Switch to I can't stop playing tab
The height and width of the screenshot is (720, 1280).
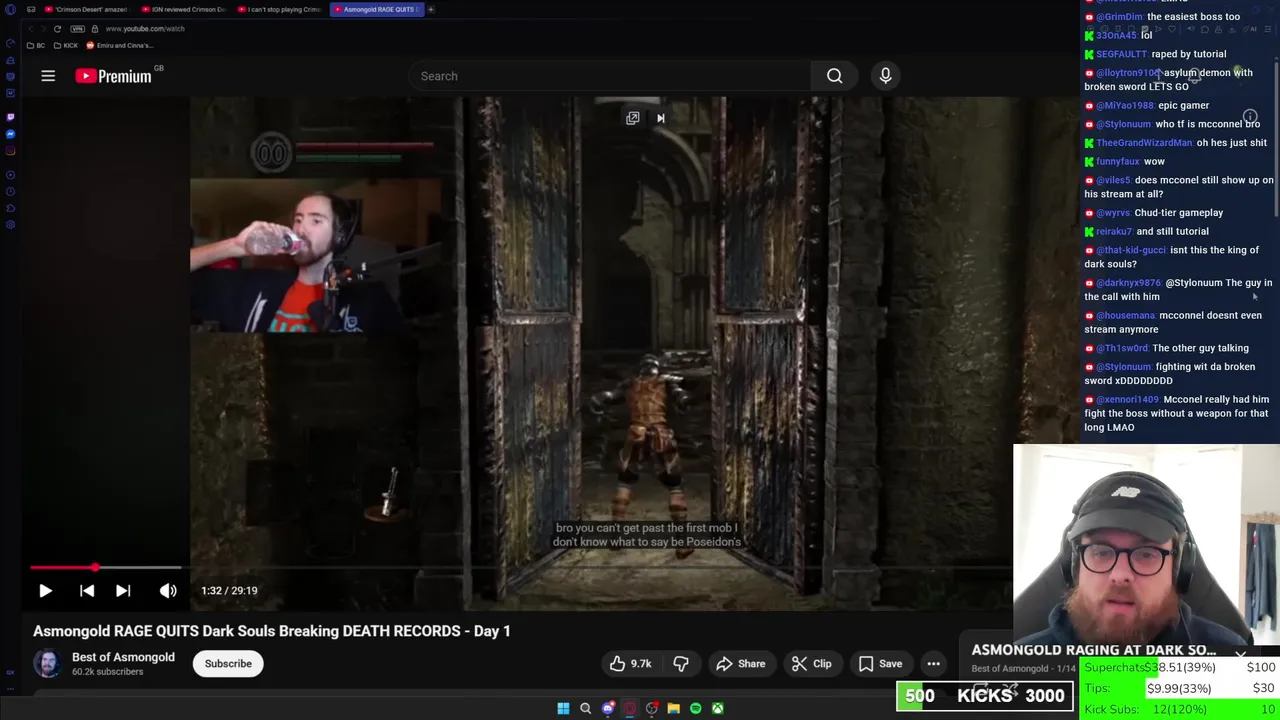tap(279, 9)
